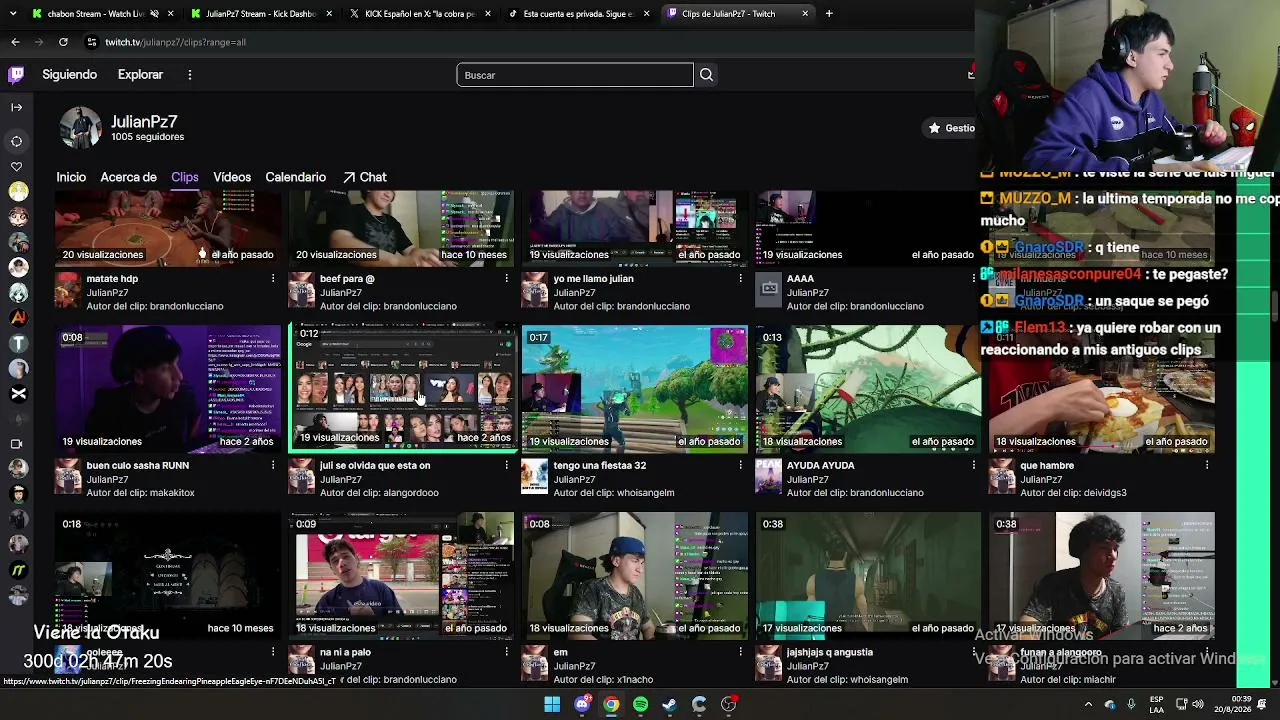
Task: Open the tab search dropdown arrow
Action: pos(11,14)
